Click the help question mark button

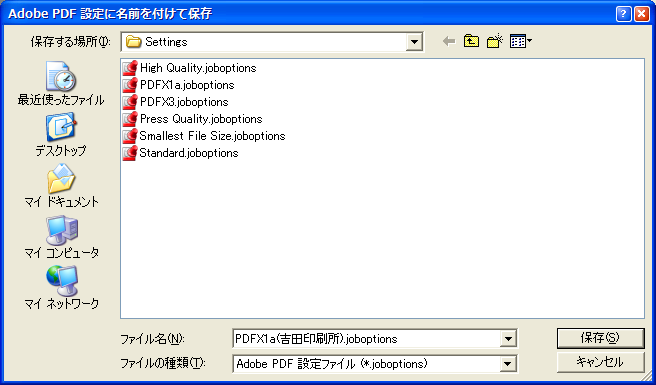click(623, 15)
